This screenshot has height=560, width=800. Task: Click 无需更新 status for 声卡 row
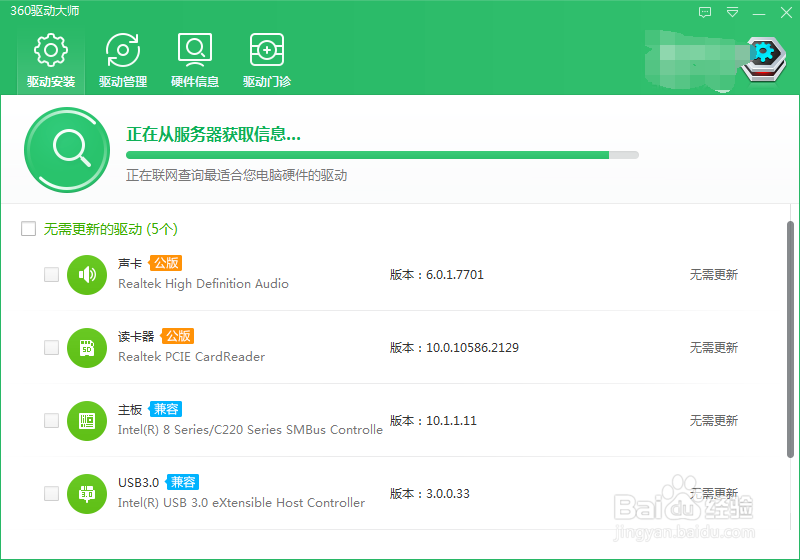point(714,275)
